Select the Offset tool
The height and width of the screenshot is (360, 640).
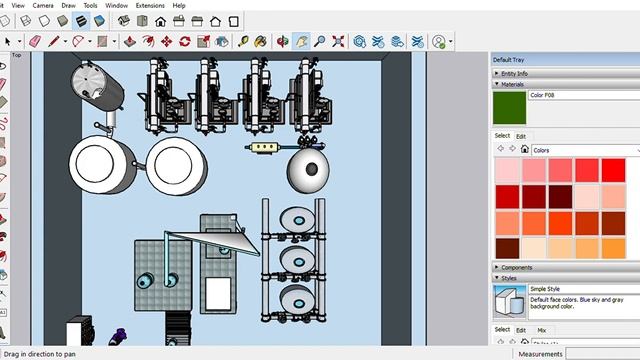(x=148, y=41)
